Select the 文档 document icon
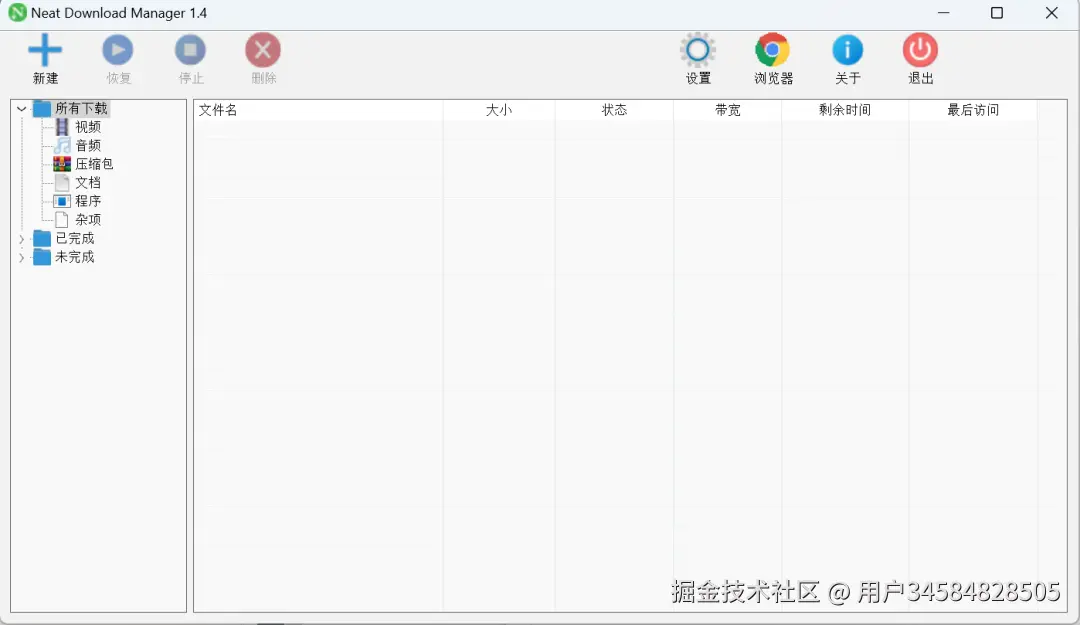The height and width of the screenshot is (625, 1080). [62, 183]
